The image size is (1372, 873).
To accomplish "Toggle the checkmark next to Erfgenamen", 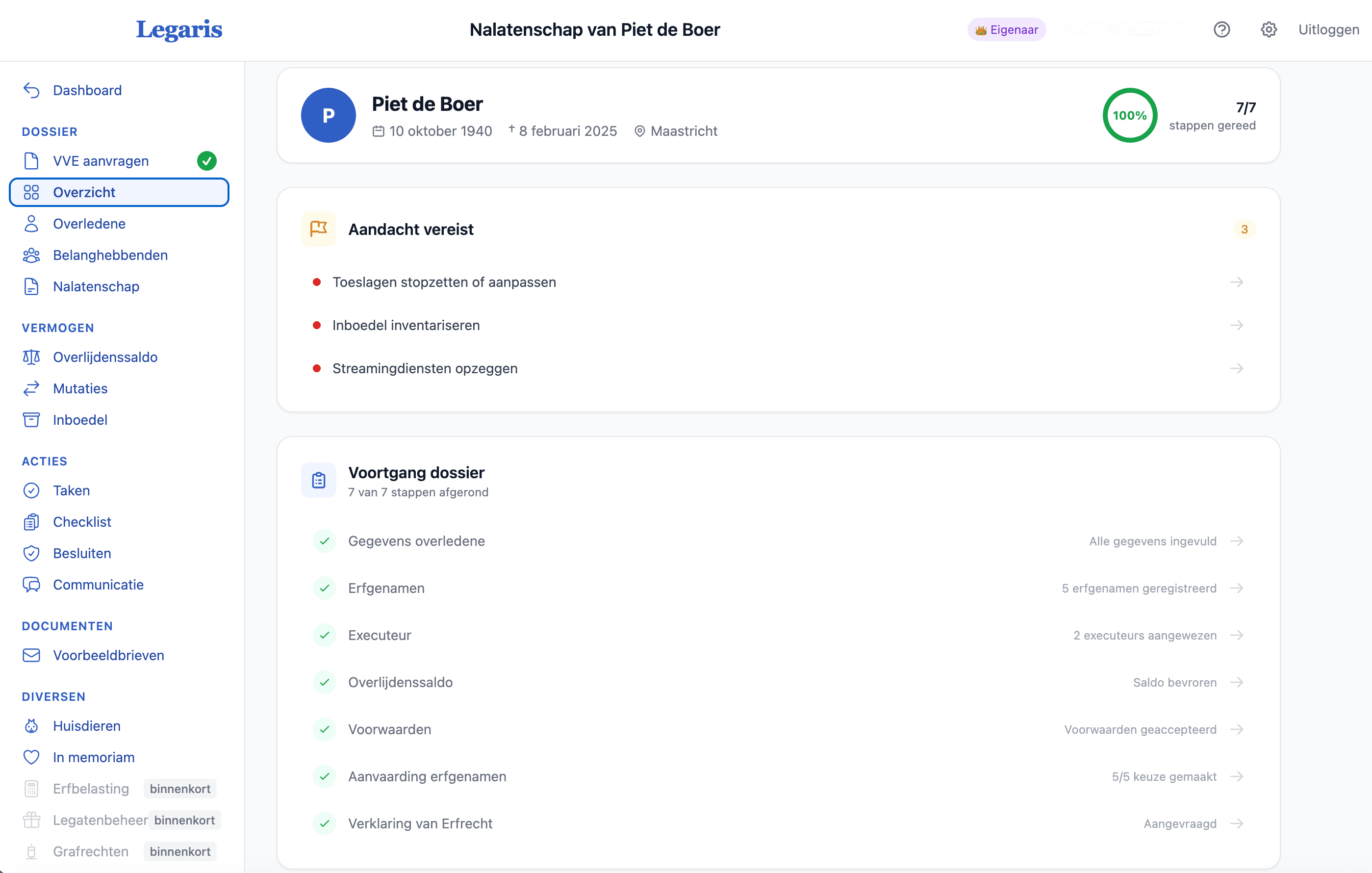I will pos(325,588).
